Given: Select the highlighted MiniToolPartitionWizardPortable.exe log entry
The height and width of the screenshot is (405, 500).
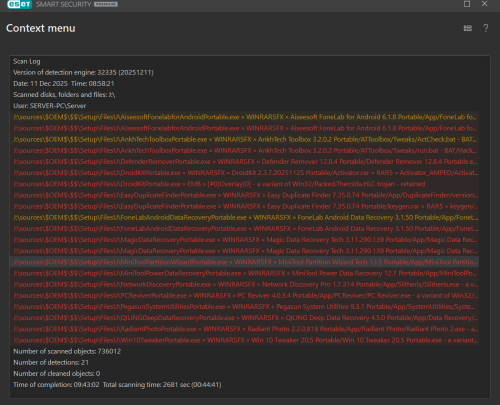Looking at the screenshot, I should (246, 262).
